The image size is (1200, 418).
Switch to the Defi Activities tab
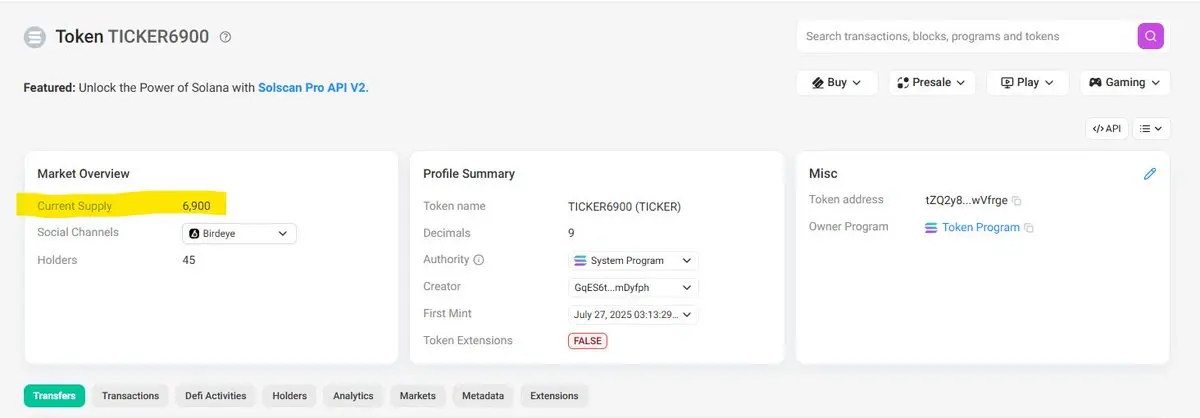(212, 396)
